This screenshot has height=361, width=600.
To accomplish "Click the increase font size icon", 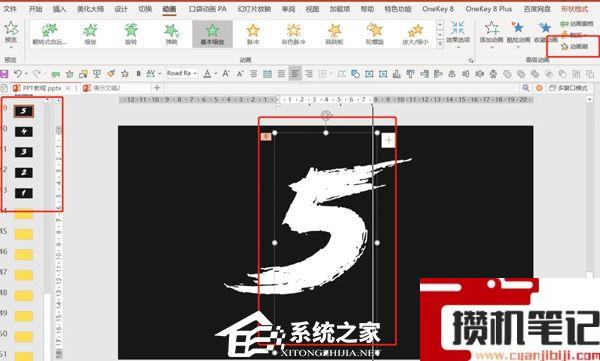I will (226, 74).
